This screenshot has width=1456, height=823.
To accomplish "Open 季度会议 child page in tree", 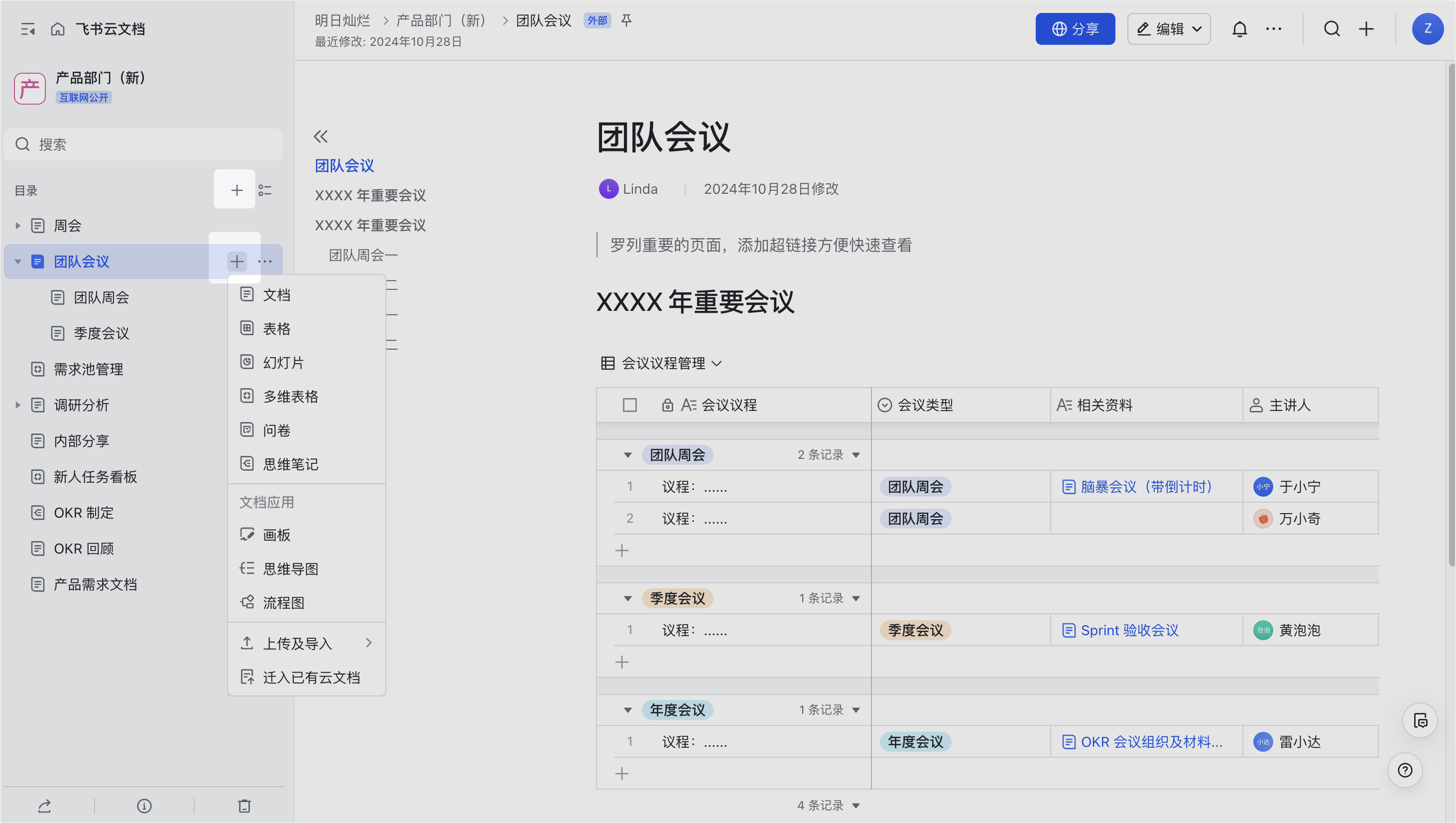I will 102,333.
